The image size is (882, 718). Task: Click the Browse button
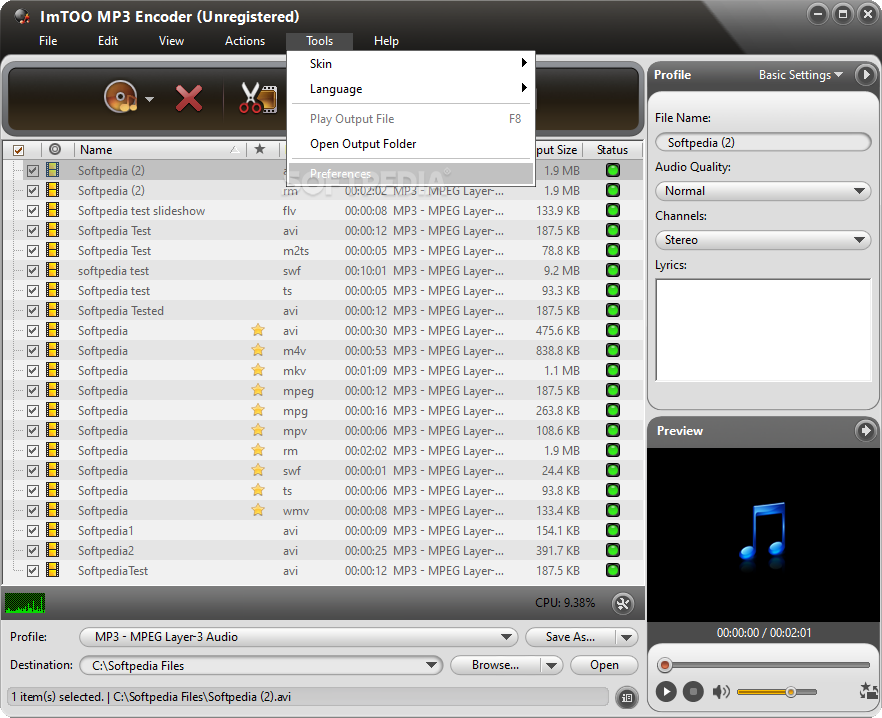point(496,666)
